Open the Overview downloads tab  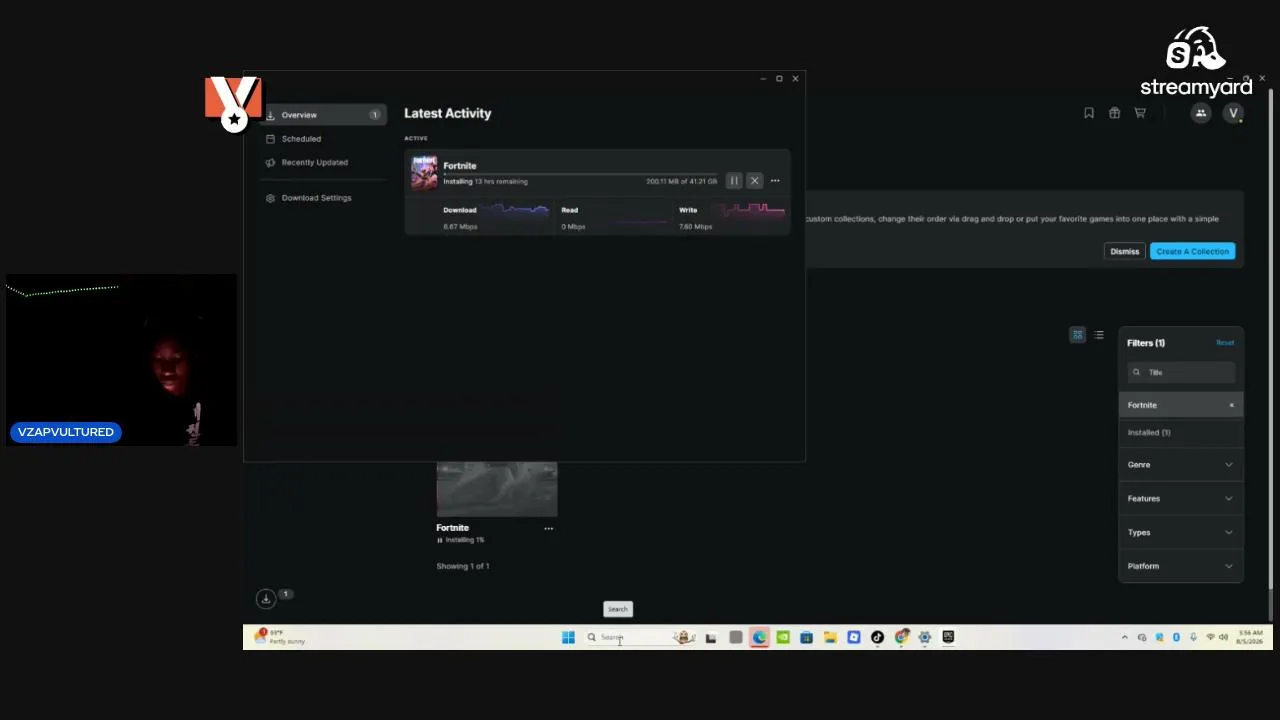coord(322,115)
